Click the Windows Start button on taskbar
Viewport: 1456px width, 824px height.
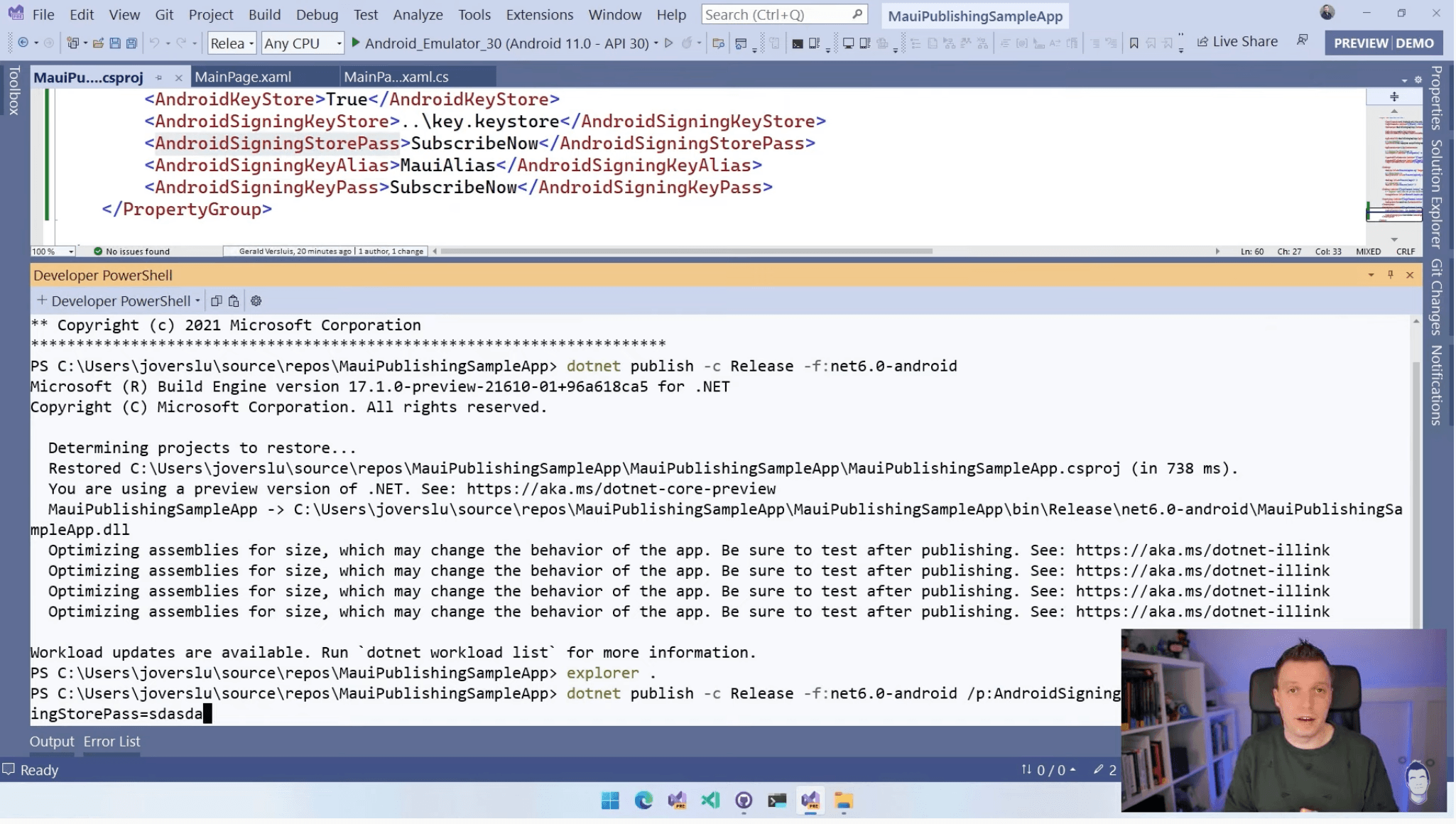coord(610,801)
